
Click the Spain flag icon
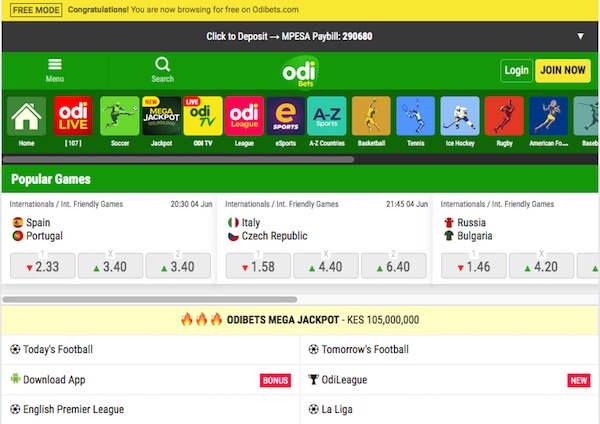pyautogui.click(x=18, y=222)
